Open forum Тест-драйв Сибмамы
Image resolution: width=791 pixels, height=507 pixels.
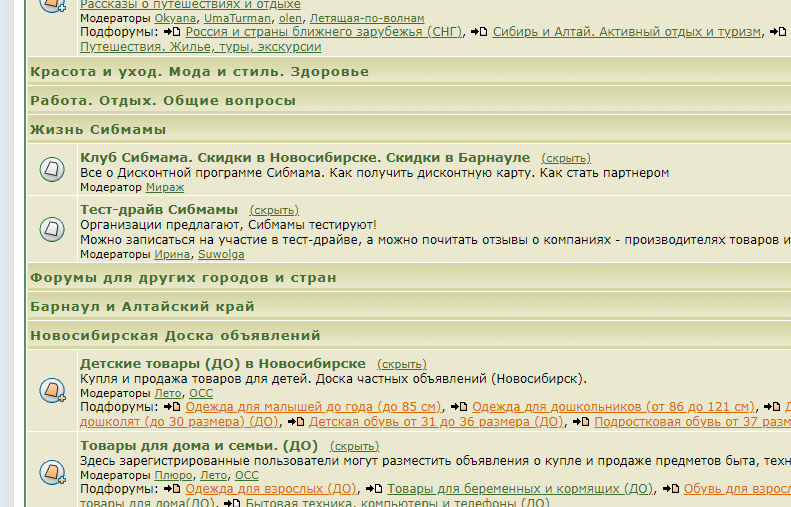point(159,210)
